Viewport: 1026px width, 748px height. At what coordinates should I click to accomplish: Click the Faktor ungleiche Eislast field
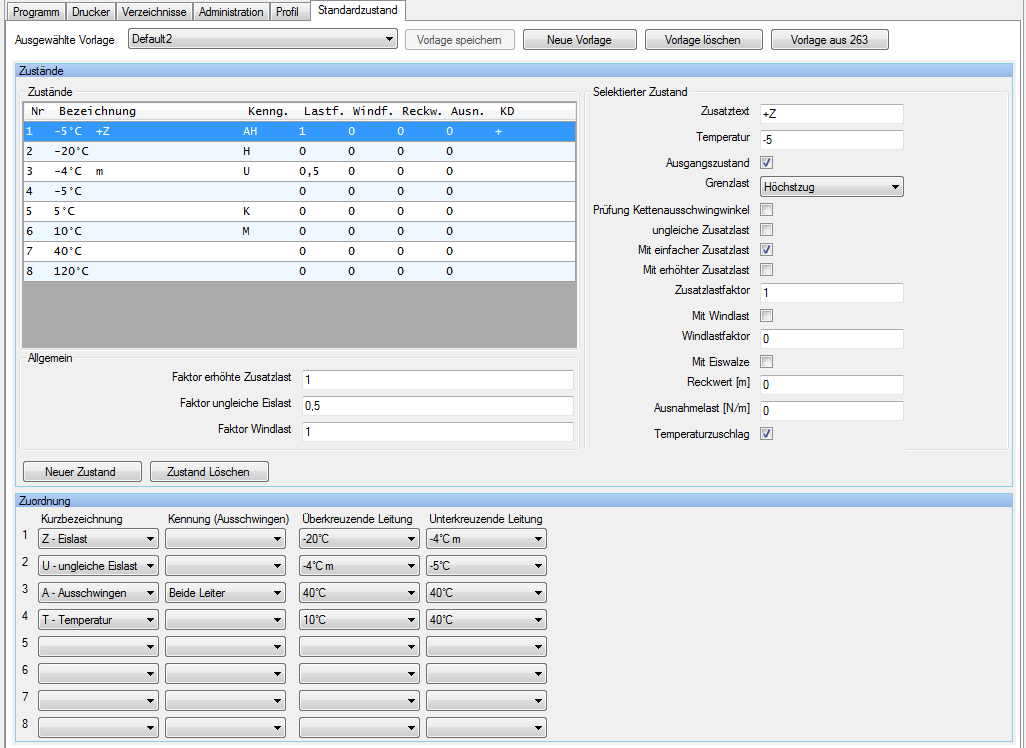(x=437, y=406)
